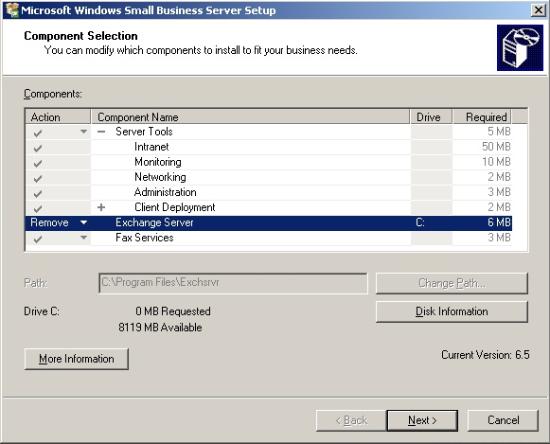Click the checkmark action for Client Deployment

pos(38,209)
